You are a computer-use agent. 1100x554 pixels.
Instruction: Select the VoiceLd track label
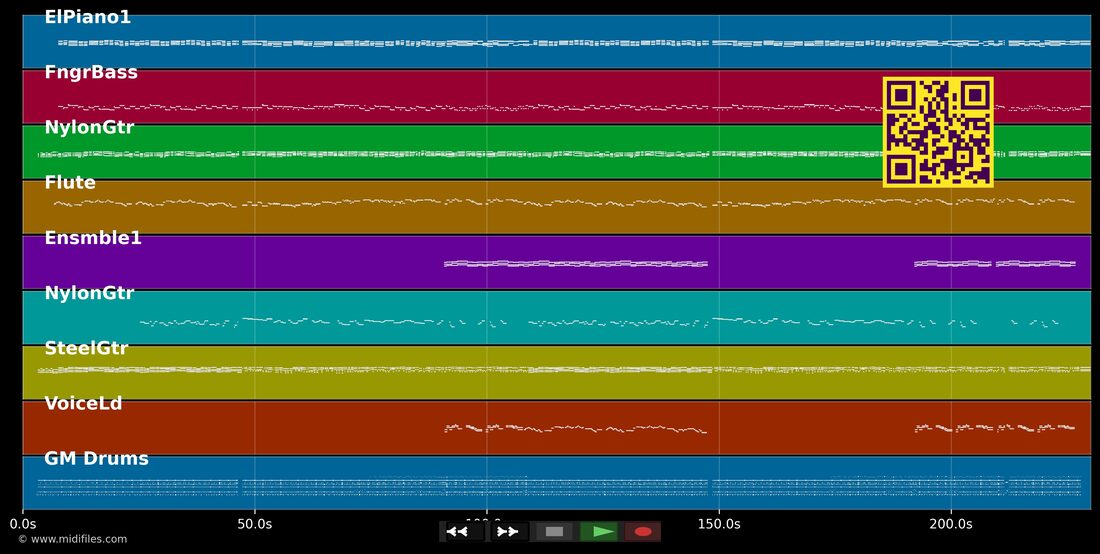coord(83,403)
